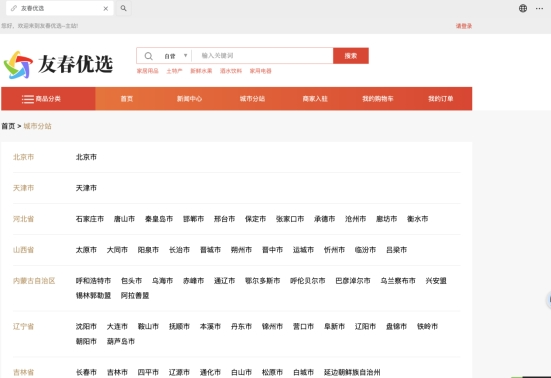551x378 pixels.
Task: Choose 大连市 under 辽宁省
Action: pyautogui.click(x=117, y=326)
